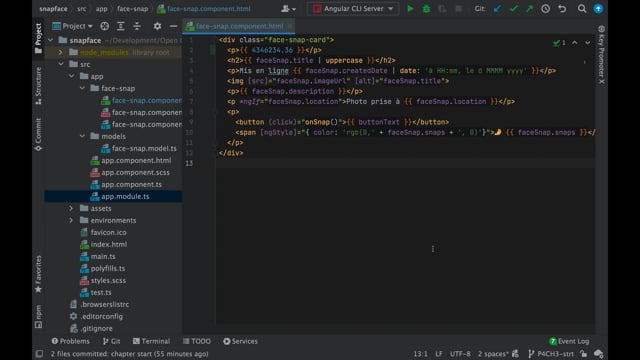This screenshot has height=360, width=640.
Task: Open the Services tool window
Action: pyautogui.click(x=240, y=341)
